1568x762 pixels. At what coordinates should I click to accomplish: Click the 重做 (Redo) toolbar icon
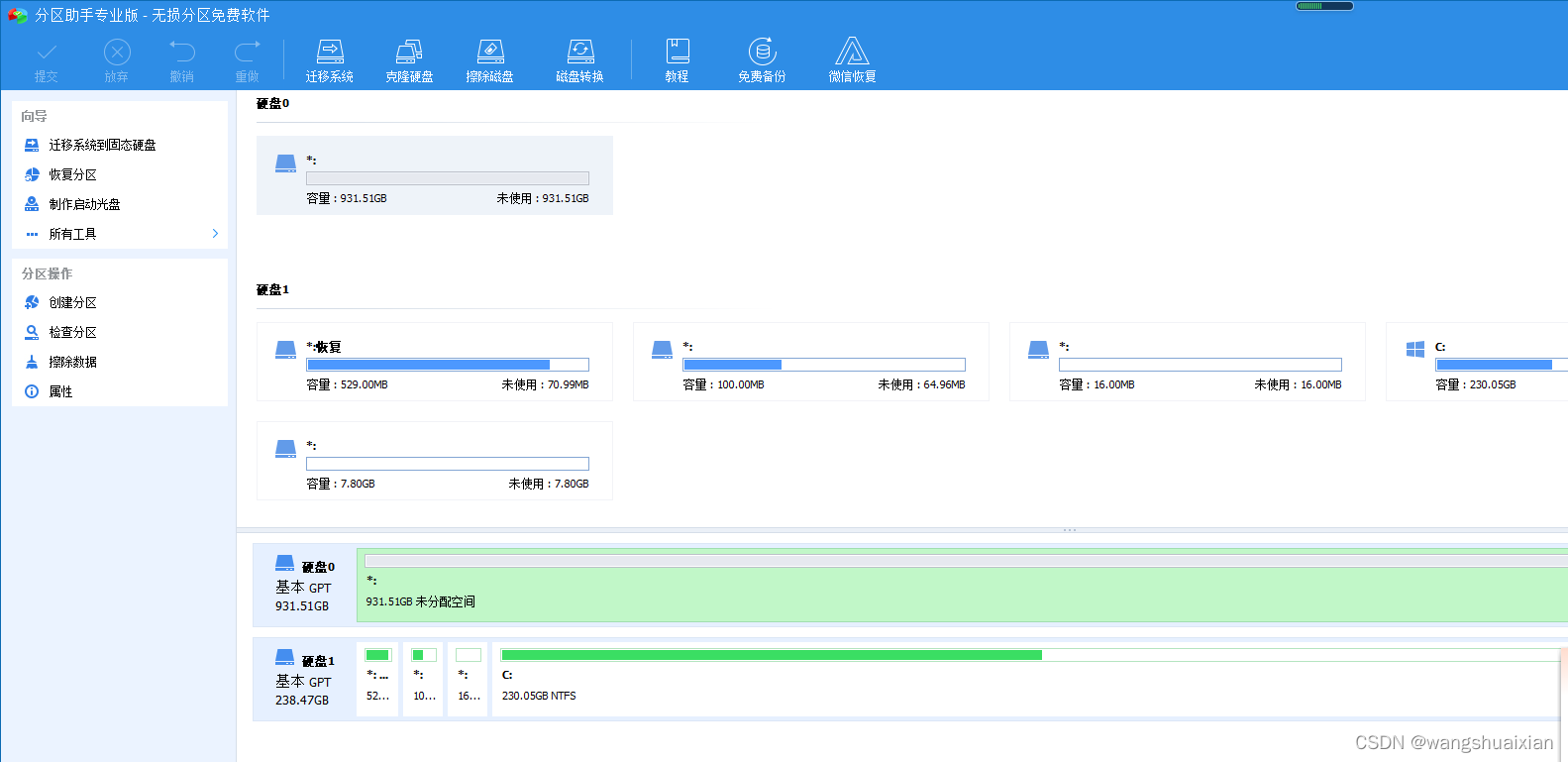[247, 61]
